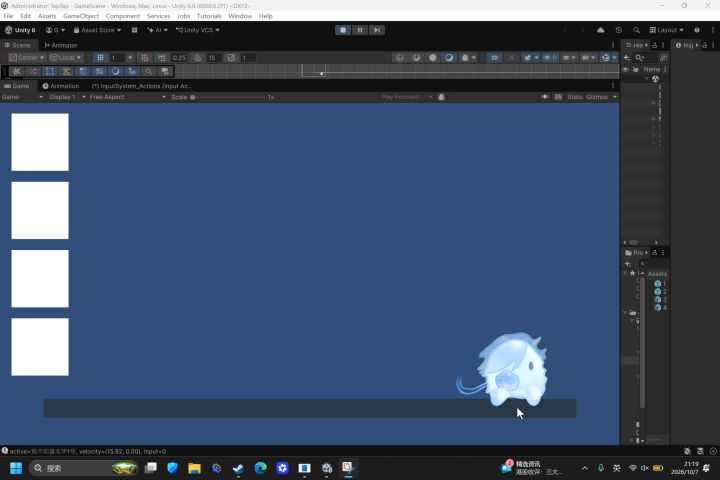Open the GameObject menu
Viewport: 720px width, 480px height.
coord(81,16)
